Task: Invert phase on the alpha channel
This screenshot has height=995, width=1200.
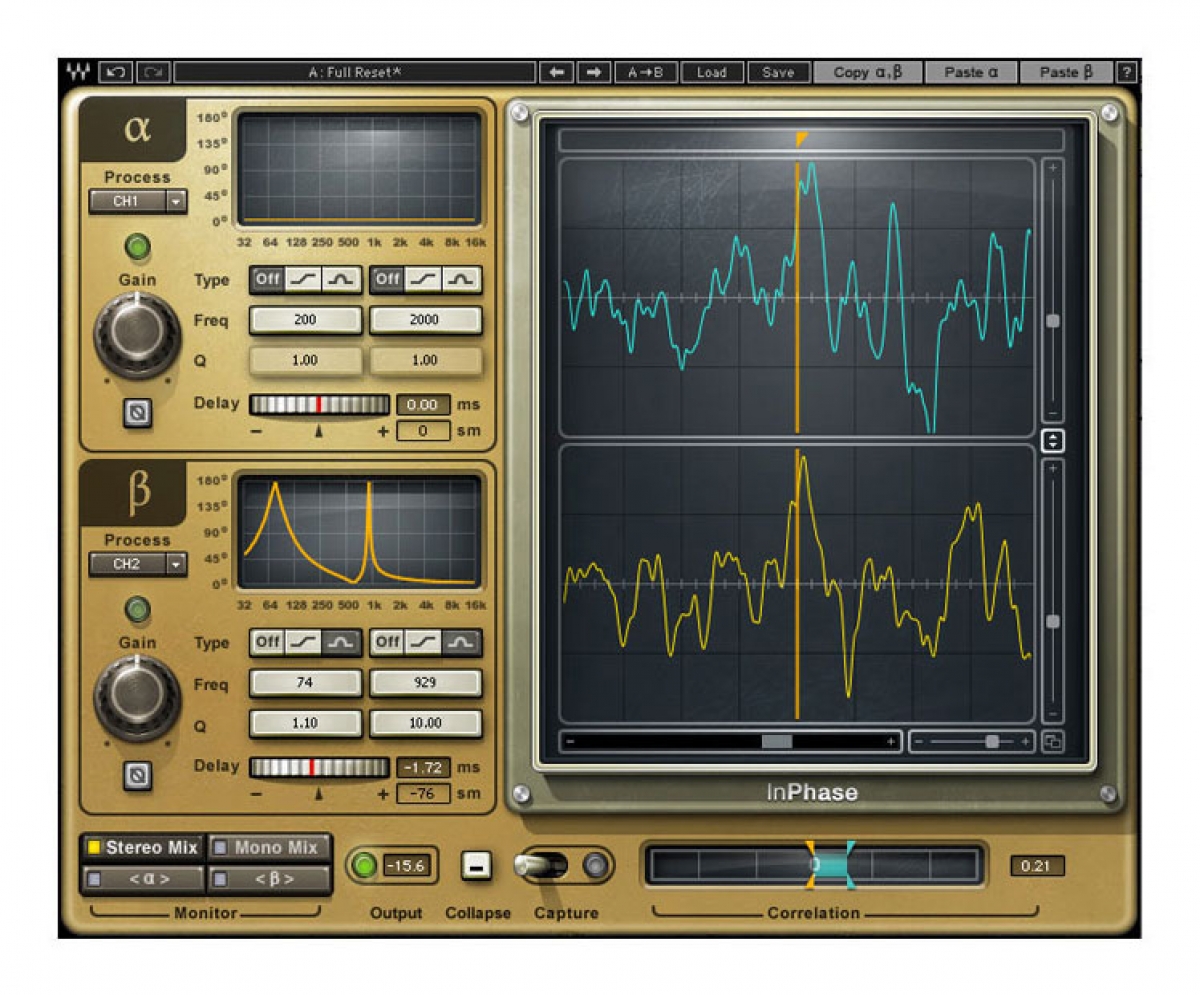Action: (x=138, y=412)
